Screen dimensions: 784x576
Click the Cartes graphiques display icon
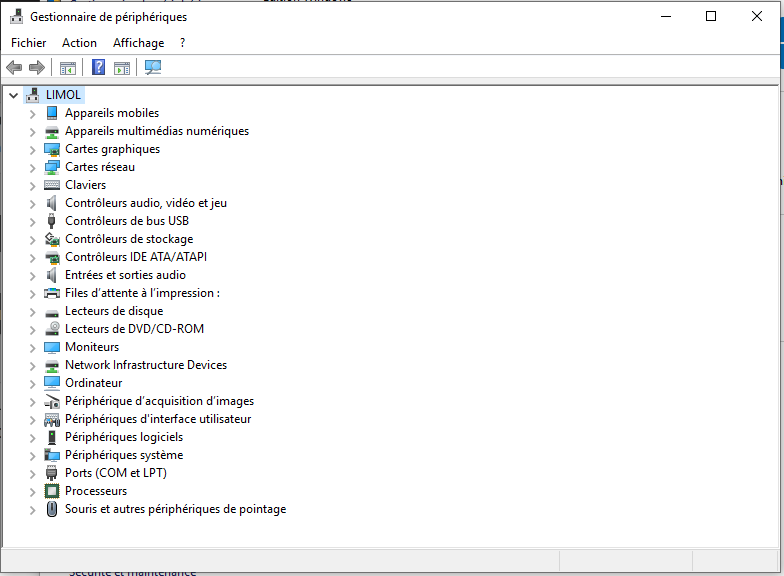pos(52,149)
